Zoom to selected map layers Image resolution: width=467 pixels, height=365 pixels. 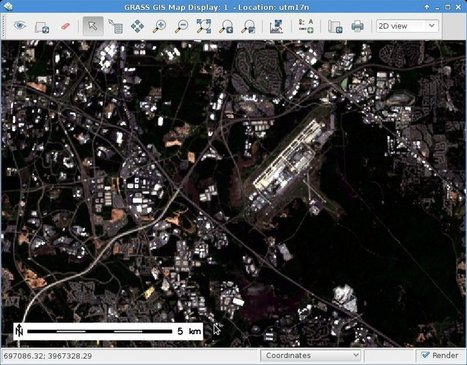pos(204,26)
